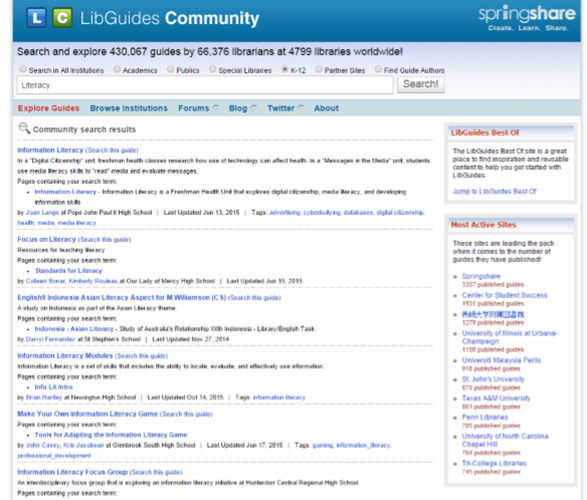Open author Darryl Fernandez's profile link
This screenshot has width=587, height=500.
tap(51, 339)
